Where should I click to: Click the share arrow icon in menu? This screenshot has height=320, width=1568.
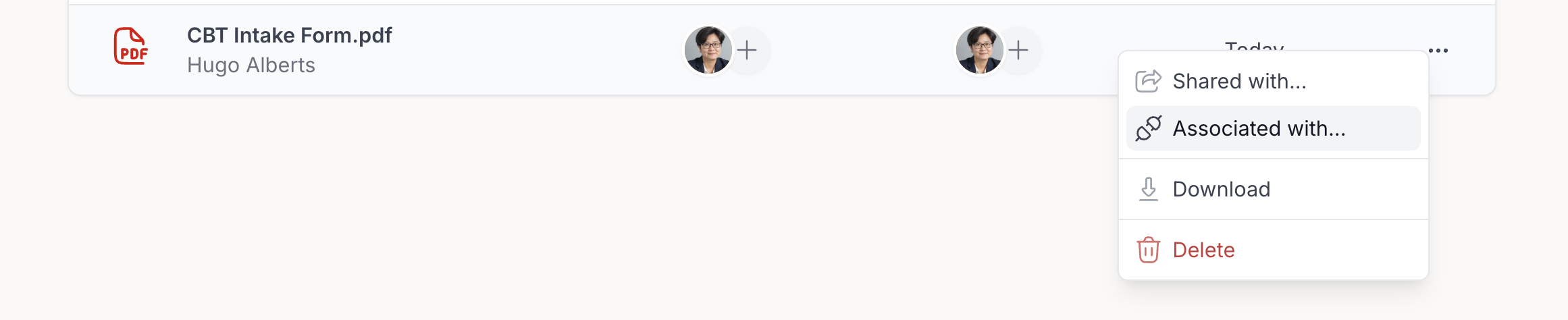click(1148, 81)
